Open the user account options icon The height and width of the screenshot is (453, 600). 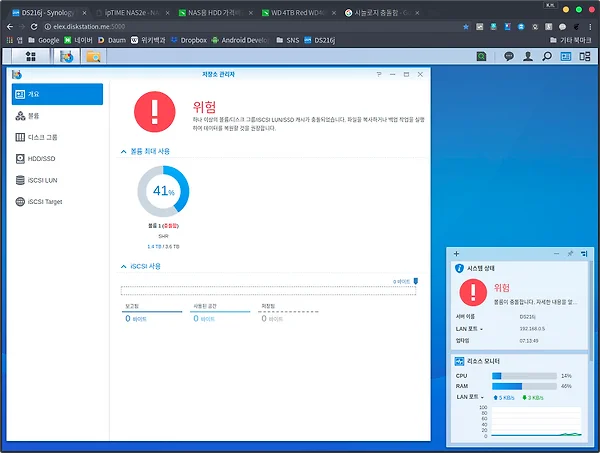coord(527,57)
